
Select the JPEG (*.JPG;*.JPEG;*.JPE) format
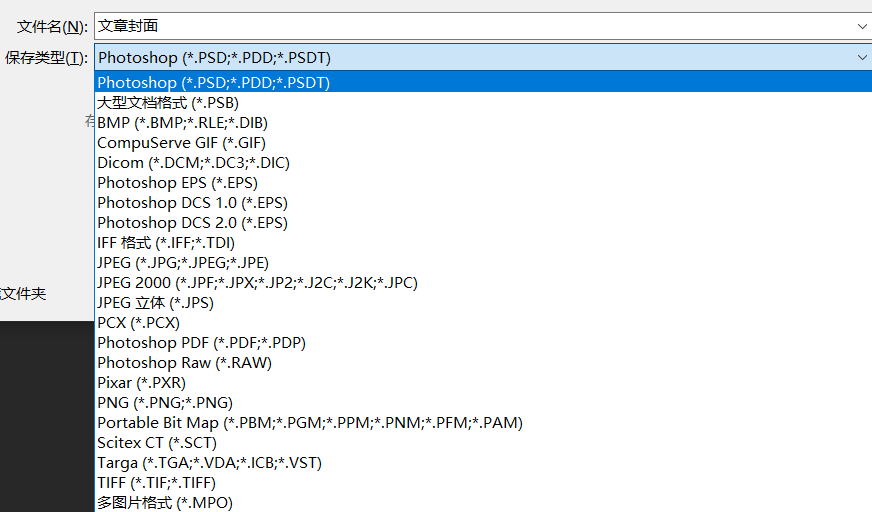click(483, 263)
